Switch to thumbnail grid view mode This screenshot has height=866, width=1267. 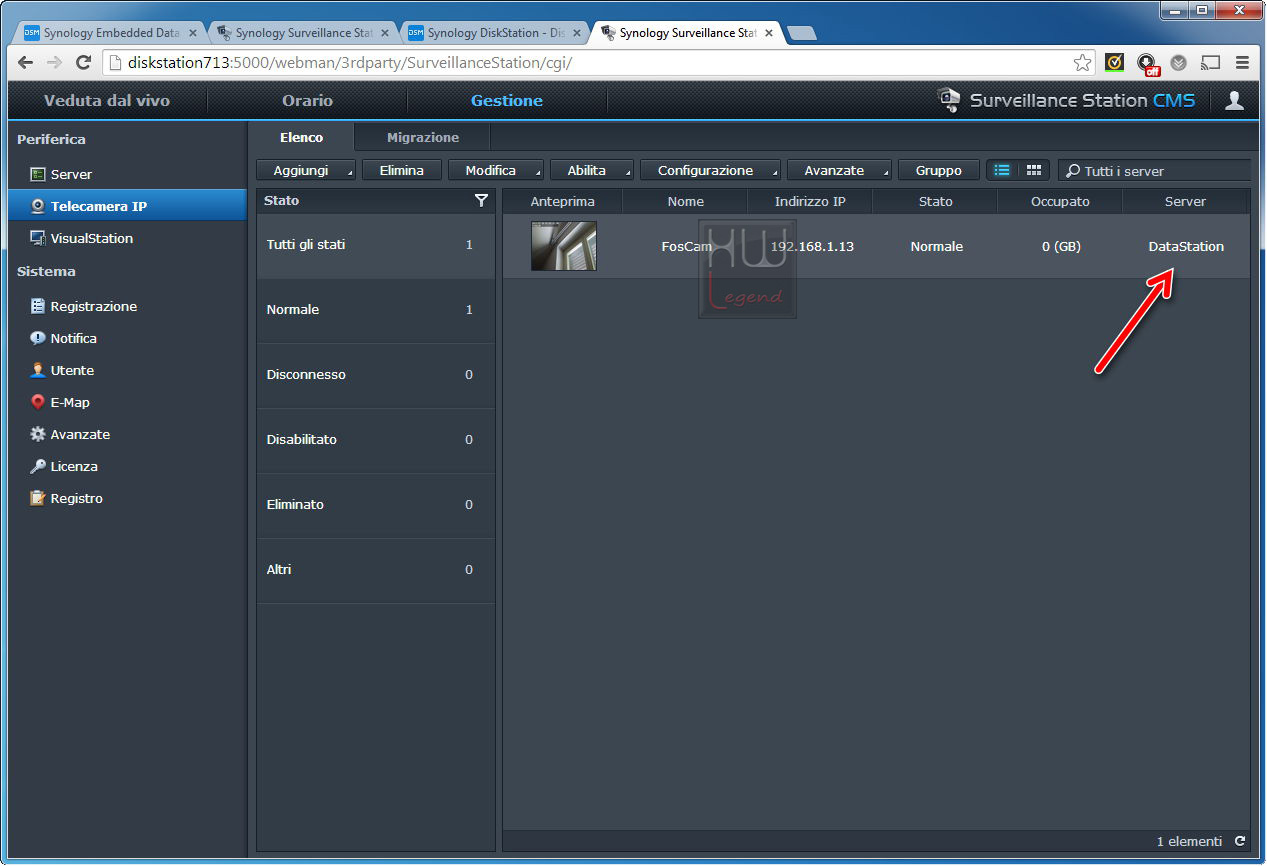click(x=1034, y=170)
